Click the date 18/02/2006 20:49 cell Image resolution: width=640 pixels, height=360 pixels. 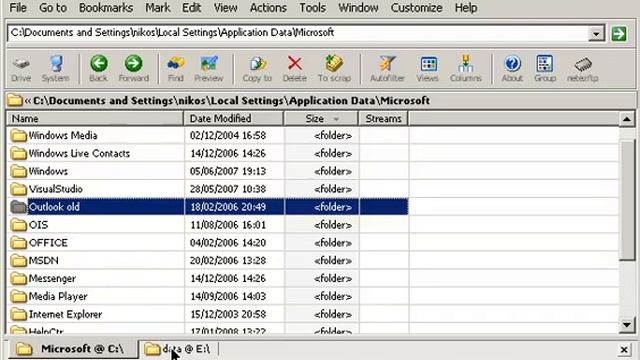pos(234,207)
